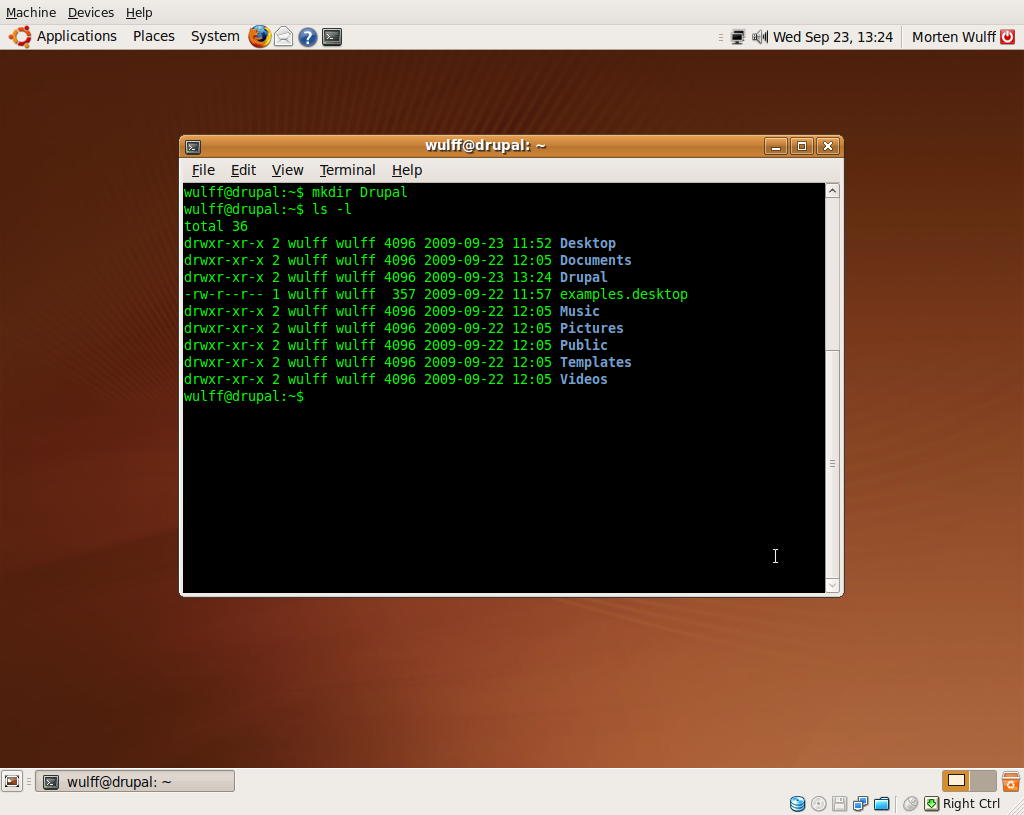Switch to the second workspace
The width and height of the screenshot is (1024, 815).
984,781
